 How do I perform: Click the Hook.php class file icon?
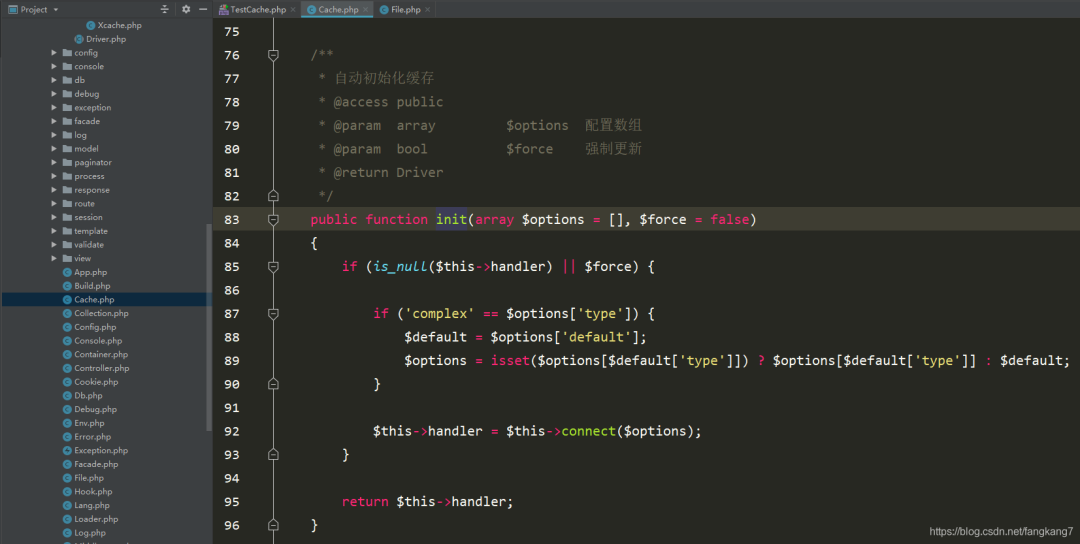67,492
